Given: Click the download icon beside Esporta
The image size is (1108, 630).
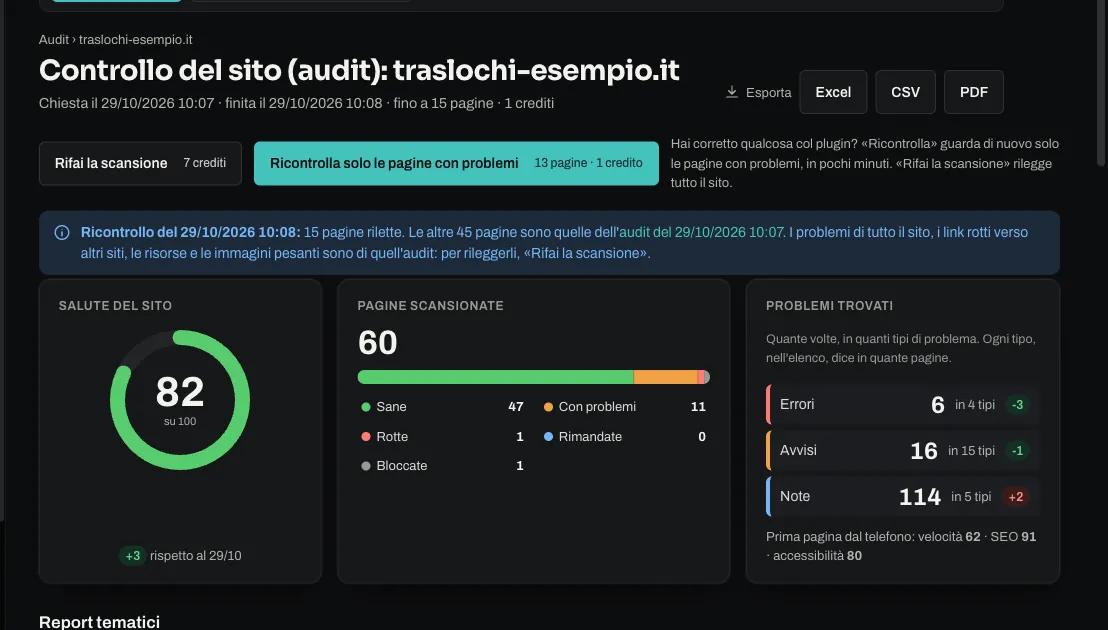Looking at the screenshot, I should tap(731, 92).
